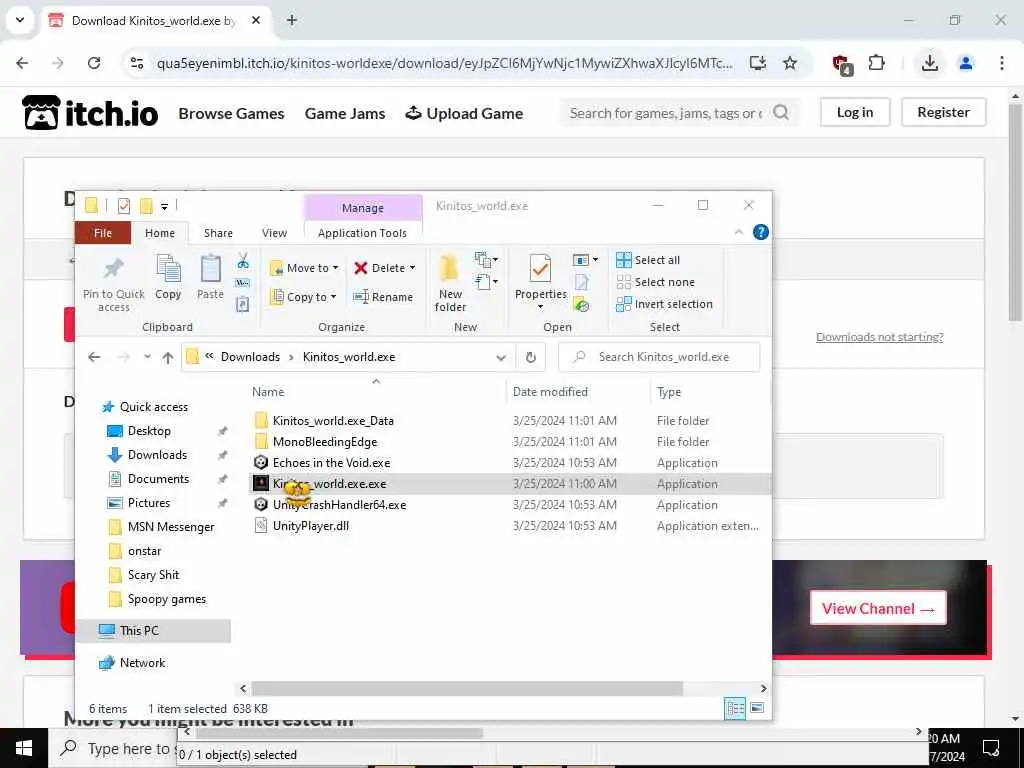The height and width of the screenshot is (768, 1024).
Task: Click the Edit icon in Open group
Action: tap(581, 282)
